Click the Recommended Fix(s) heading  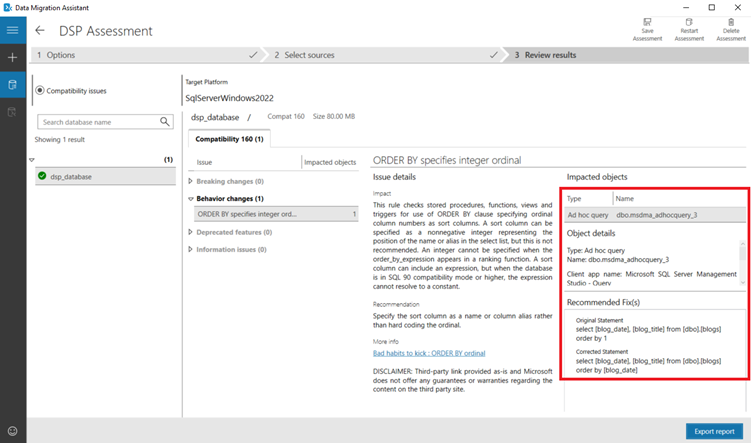coord(603,302)
